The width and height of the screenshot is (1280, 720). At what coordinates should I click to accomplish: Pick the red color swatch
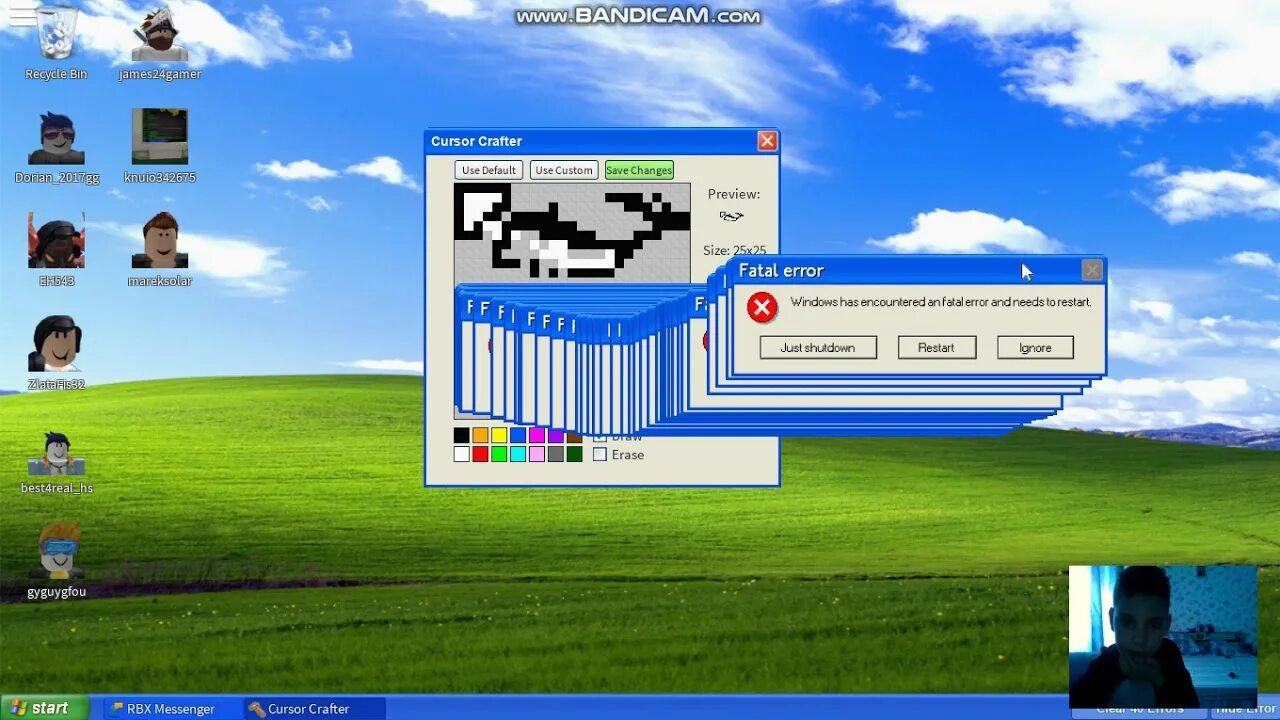pos(480,454)
